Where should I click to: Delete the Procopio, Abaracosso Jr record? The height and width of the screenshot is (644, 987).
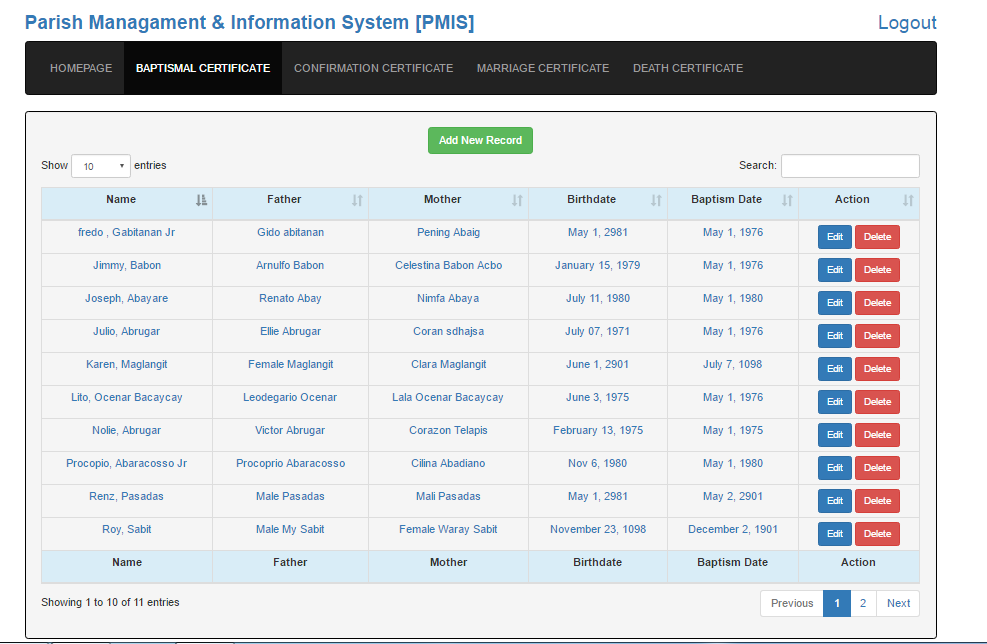[877, 468]
